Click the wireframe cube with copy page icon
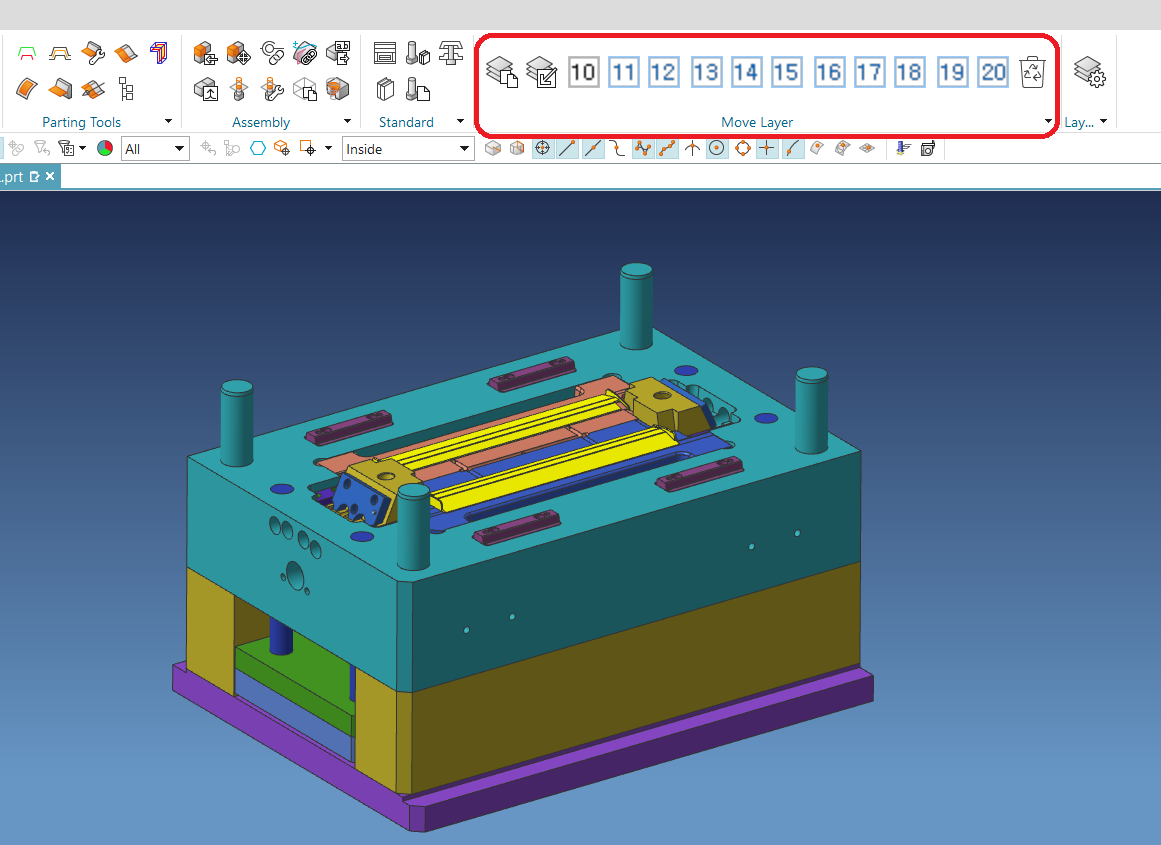The image size is (1161, 845). coord(305,90)
